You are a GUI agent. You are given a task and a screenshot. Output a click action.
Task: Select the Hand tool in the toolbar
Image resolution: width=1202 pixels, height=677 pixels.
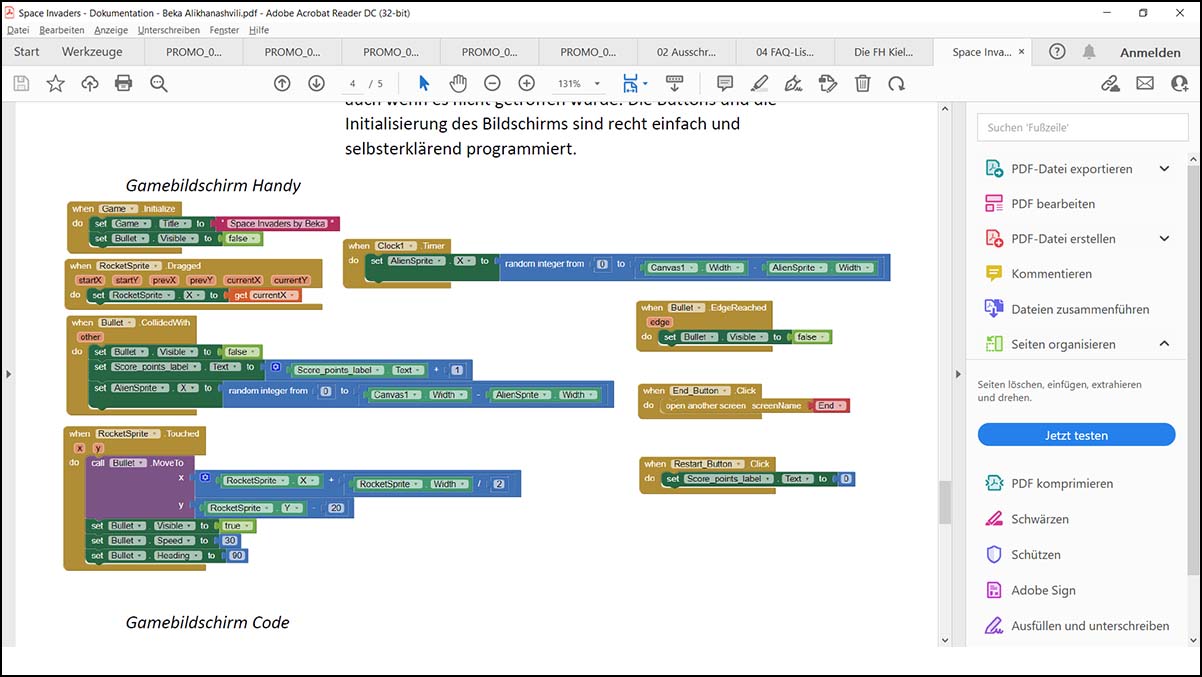tap(458, 83)
